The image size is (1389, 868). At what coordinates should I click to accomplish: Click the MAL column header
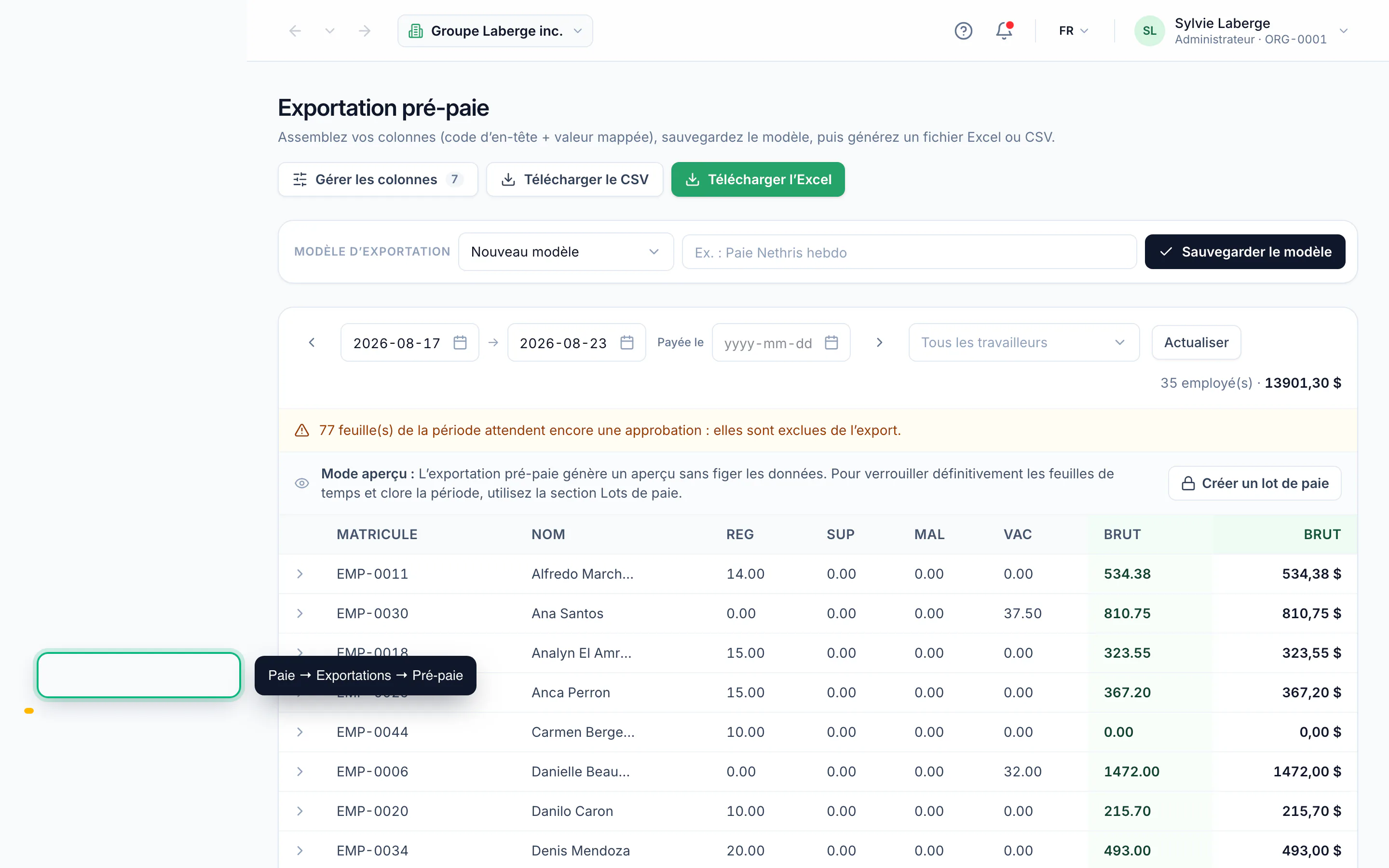[x=929, y=534]
